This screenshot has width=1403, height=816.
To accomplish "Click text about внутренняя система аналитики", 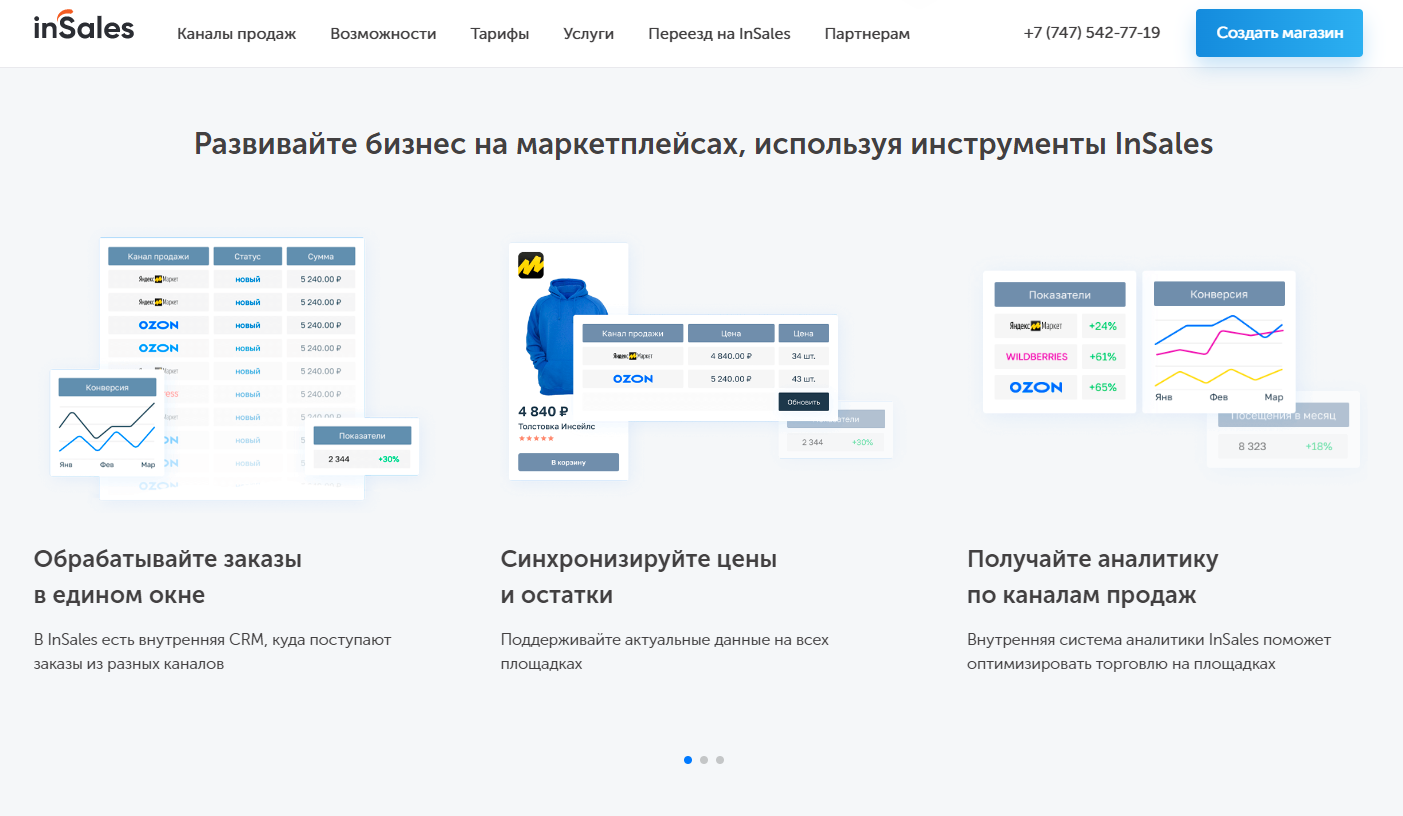I will (1149, 651).
